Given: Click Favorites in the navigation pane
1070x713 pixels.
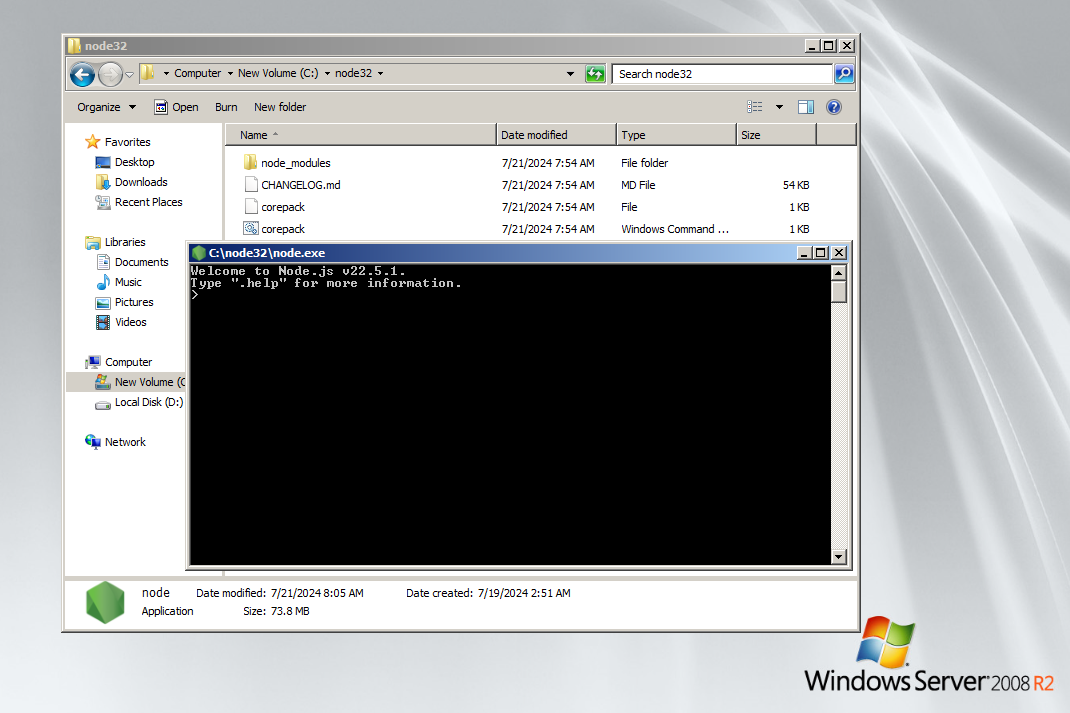Looking at the screenshot, I should pos(128,142).
